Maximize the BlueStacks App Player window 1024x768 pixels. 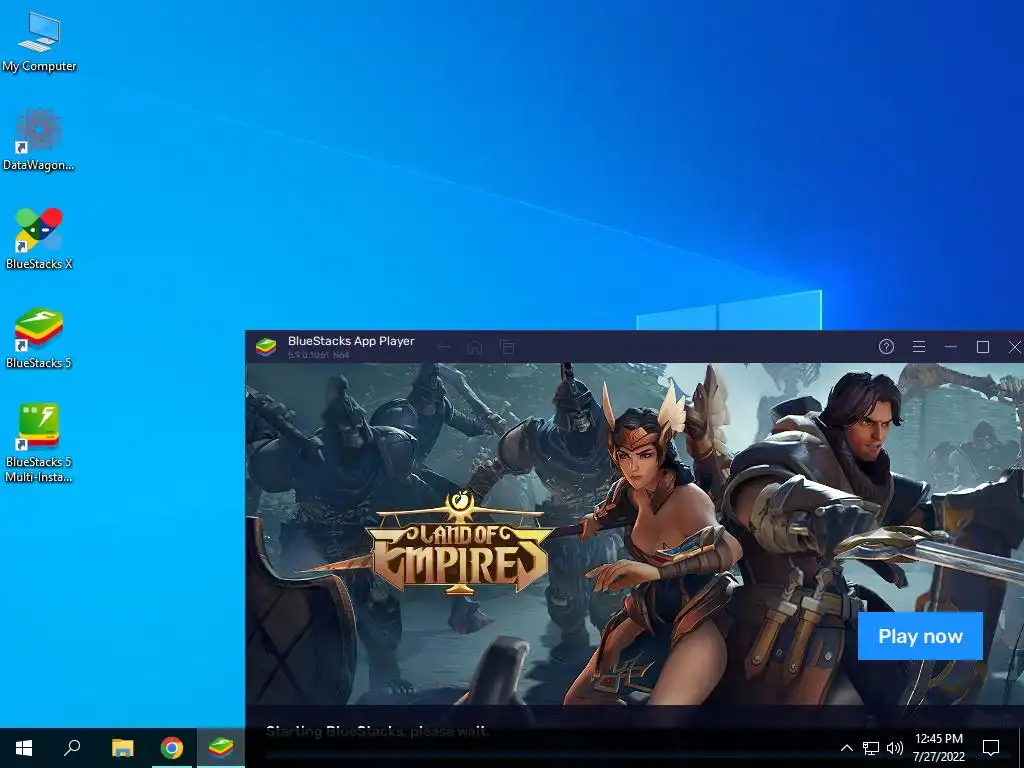(x=983, y=347)
